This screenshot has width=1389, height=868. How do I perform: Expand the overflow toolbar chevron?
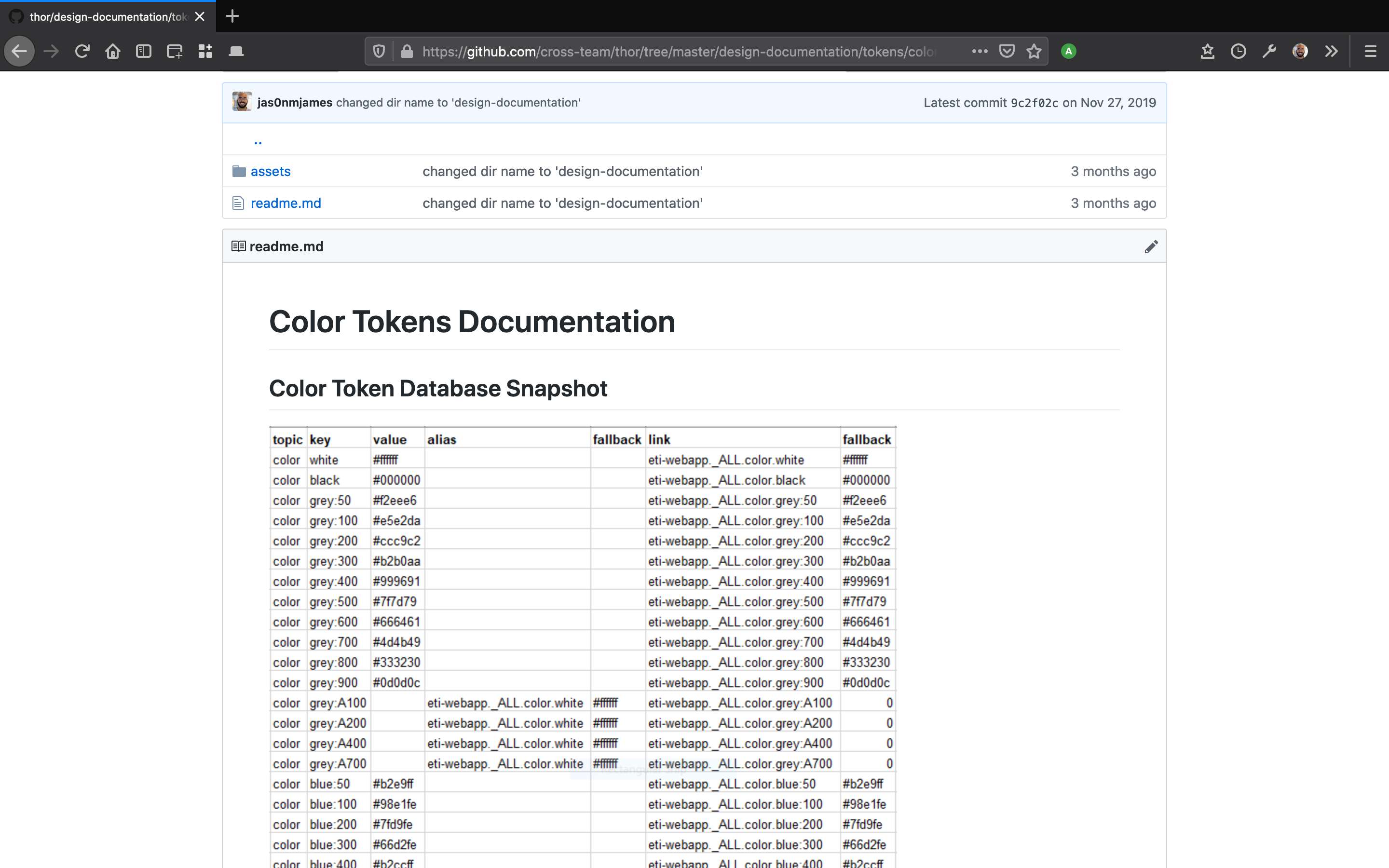1331,52
